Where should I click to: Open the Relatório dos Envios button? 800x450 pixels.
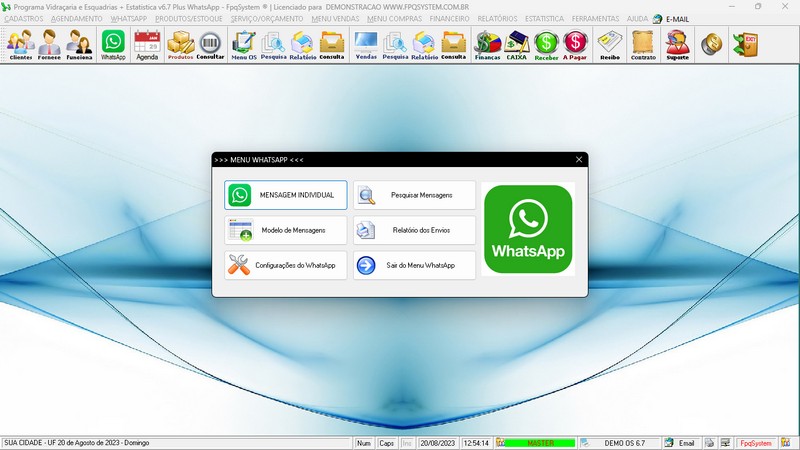414,230
